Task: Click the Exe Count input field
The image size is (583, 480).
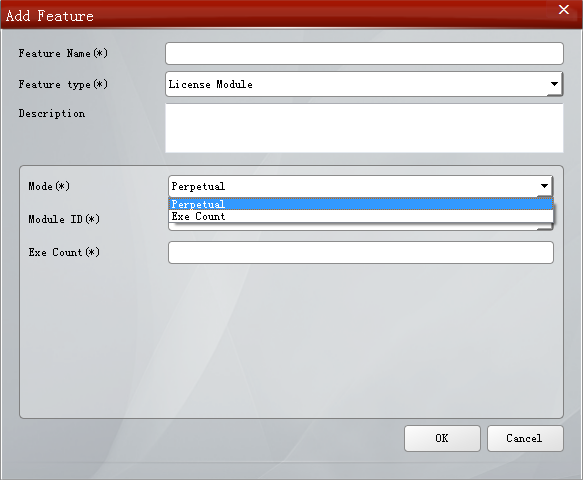Action: point(361,252)
